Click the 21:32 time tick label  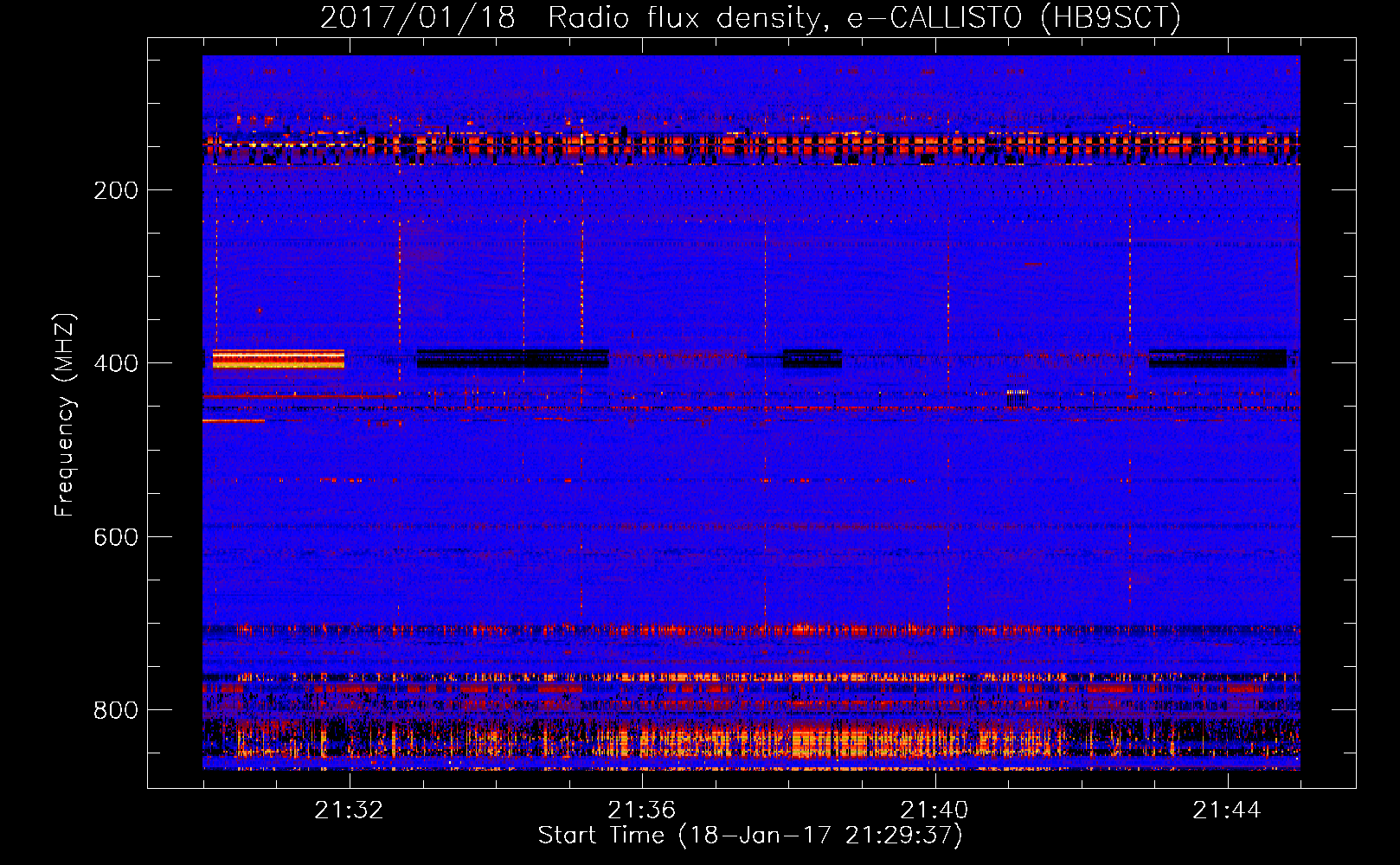point(349,811)
